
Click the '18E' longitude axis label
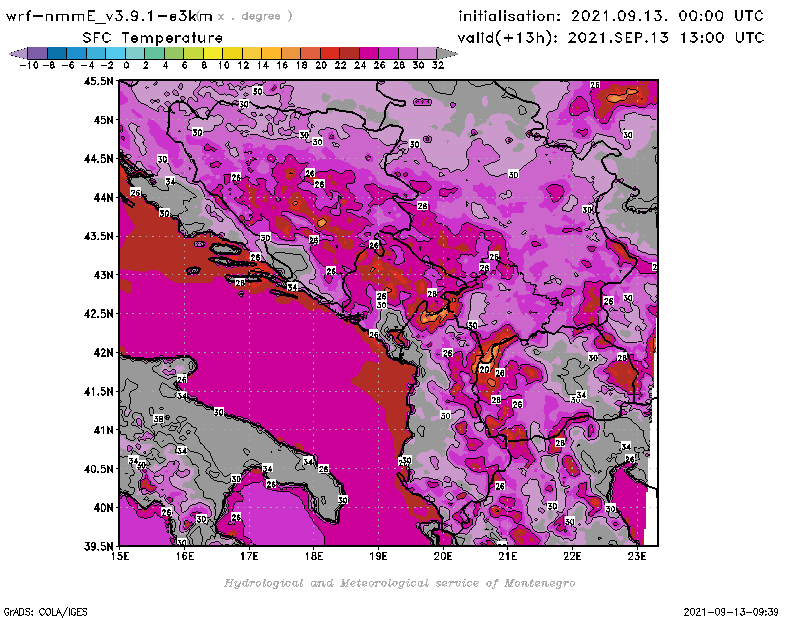(314, 556)
